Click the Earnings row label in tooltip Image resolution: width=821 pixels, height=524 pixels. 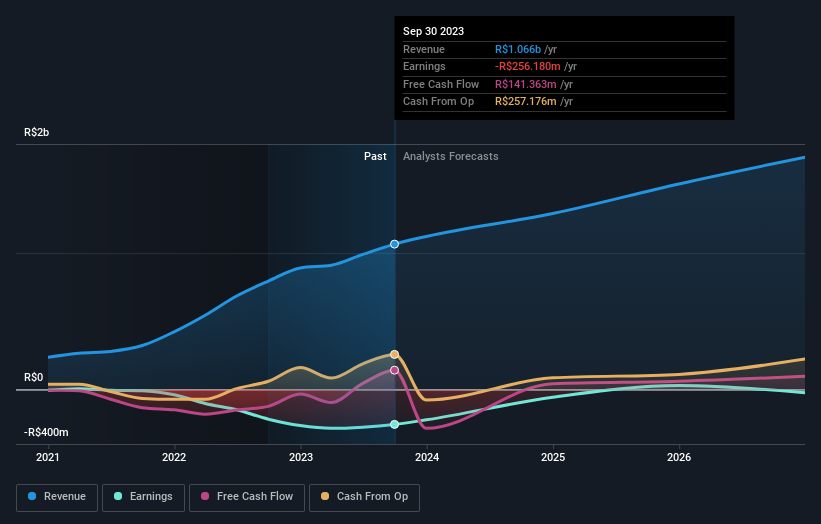[424, 66]
